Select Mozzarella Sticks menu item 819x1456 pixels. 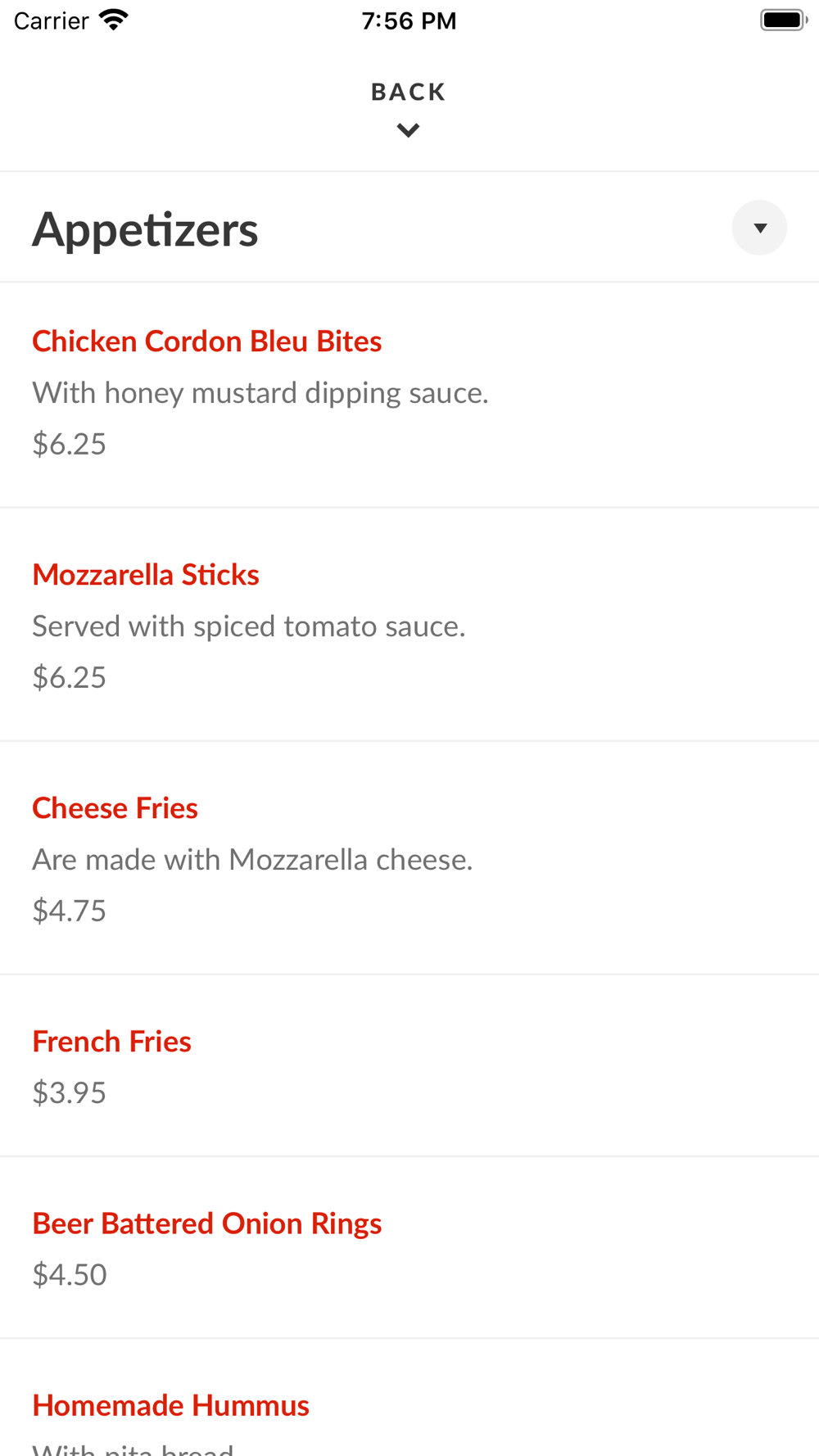[146, 575]
